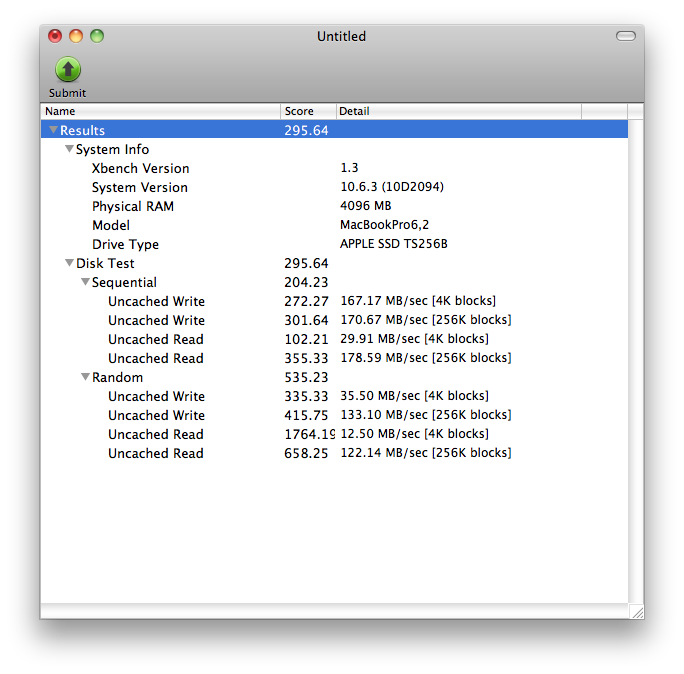This screenshot has height=674, width=684.
Task: Click detail 178.59 MB/sec [256K blocks]
Action: [x=426, y=358]
